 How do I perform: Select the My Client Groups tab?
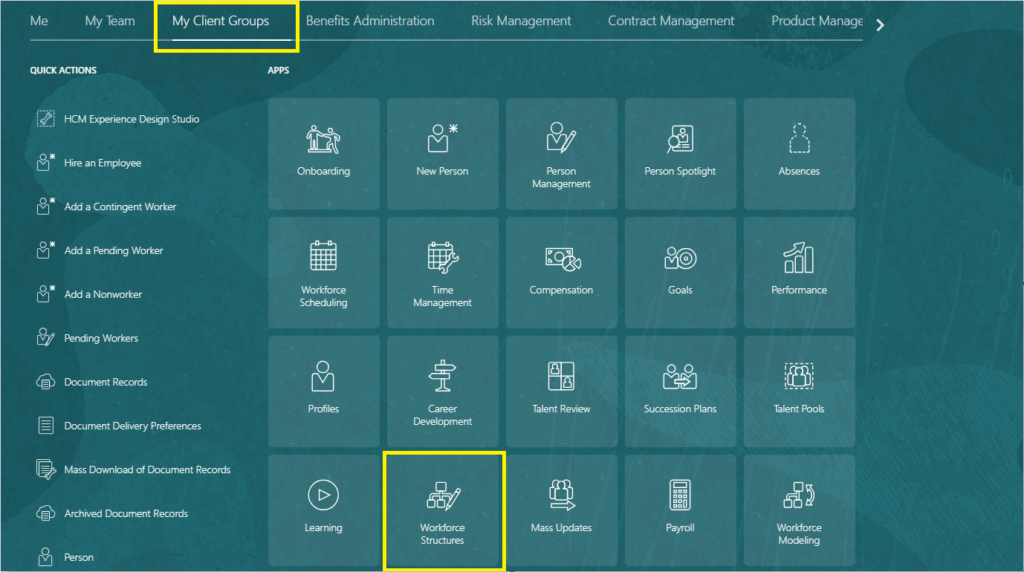click(x=221, y=21)
